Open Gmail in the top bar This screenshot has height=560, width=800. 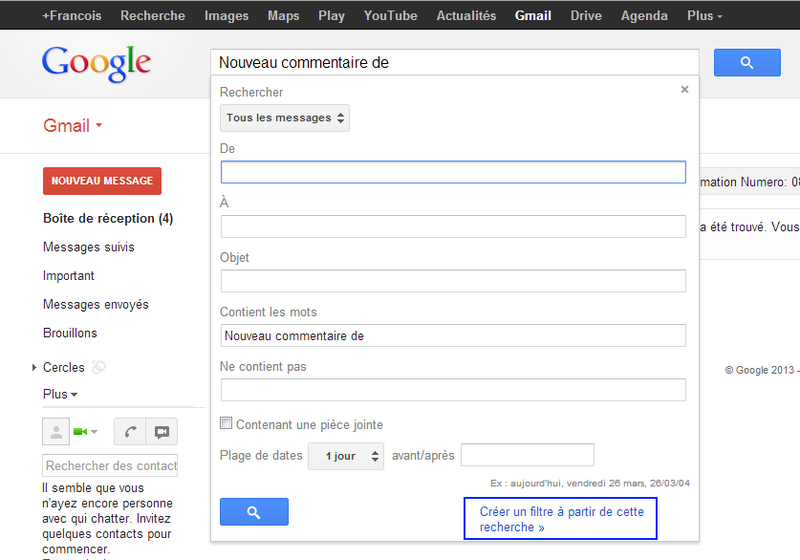point(533,16)
